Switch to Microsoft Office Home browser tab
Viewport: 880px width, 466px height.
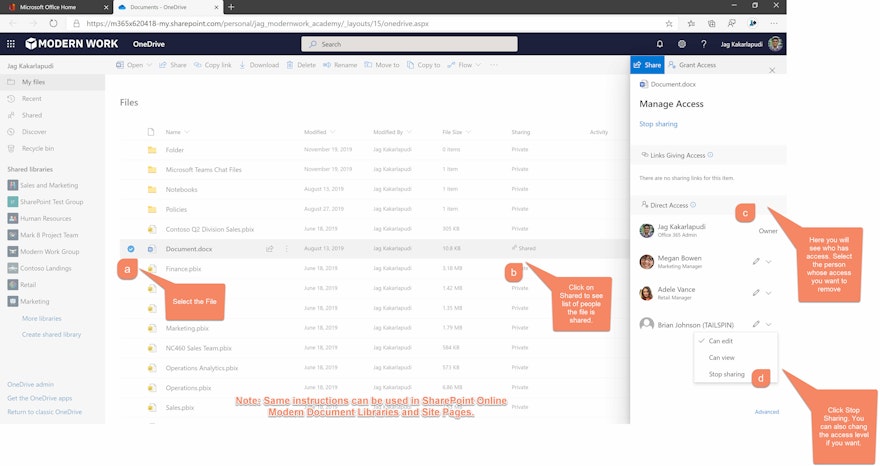pos(56,7)
